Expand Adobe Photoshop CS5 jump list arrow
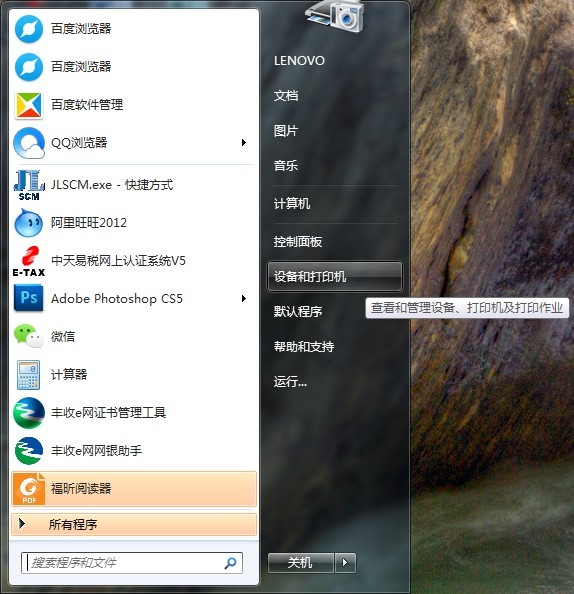Viewport: 574px width, 594px height. tap(244, 299)
